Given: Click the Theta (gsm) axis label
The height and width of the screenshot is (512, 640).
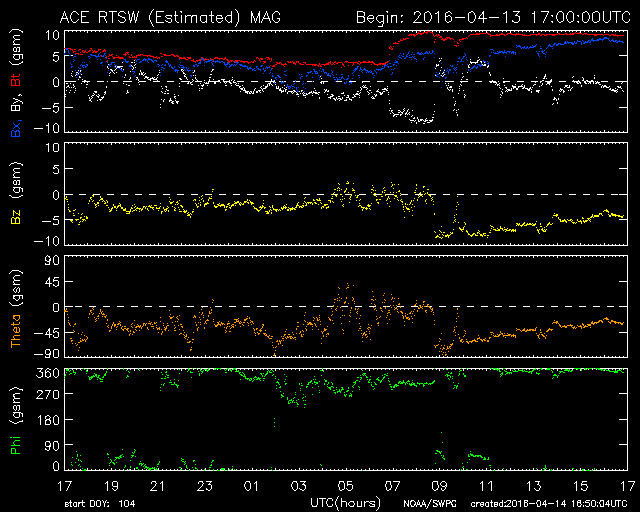Looking at the screenshot, I should pos(16,306).
